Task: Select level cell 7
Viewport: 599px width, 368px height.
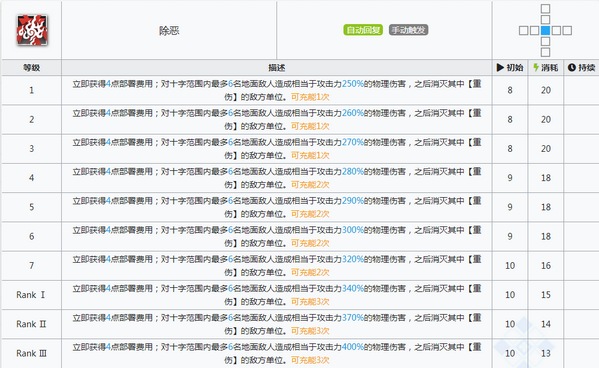Action: pyautogui.click(x=31, y=266)
